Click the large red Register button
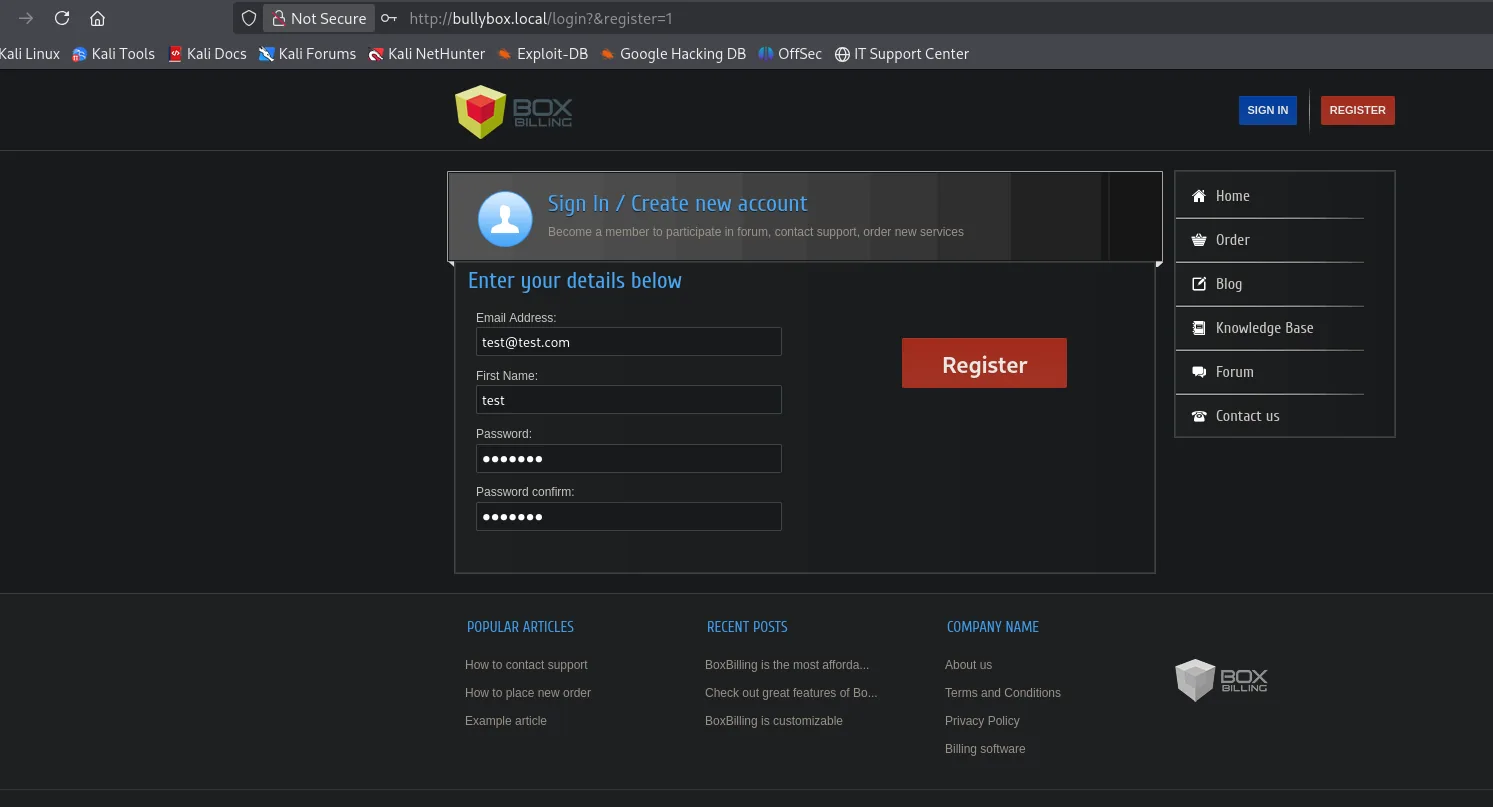 click(984, 363)
